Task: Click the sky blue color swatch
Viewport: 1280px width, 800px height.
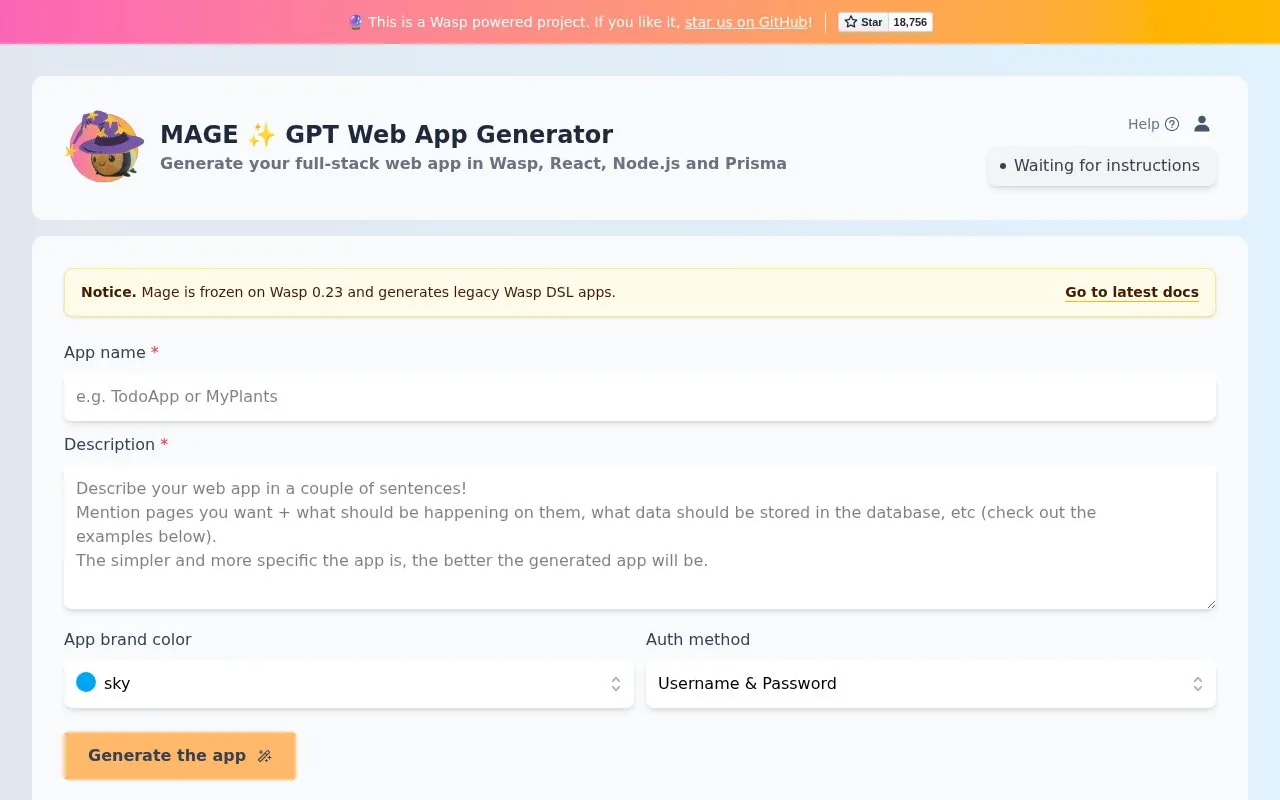Action: (x=86, y=682)
